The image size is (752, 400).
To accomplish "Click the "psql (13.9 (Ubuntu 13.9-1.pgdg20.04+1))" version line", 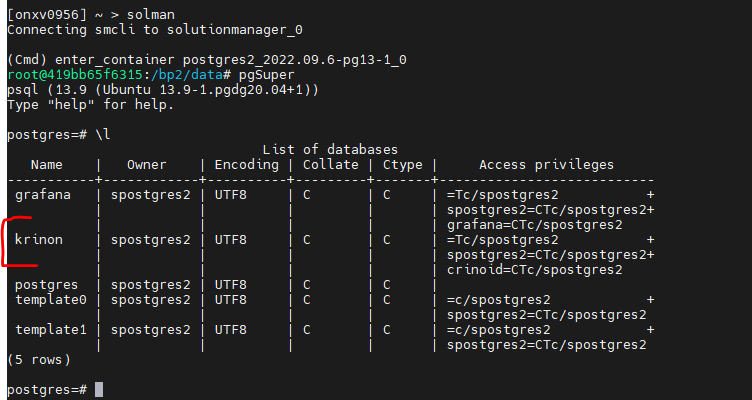I will pos(163,90).
